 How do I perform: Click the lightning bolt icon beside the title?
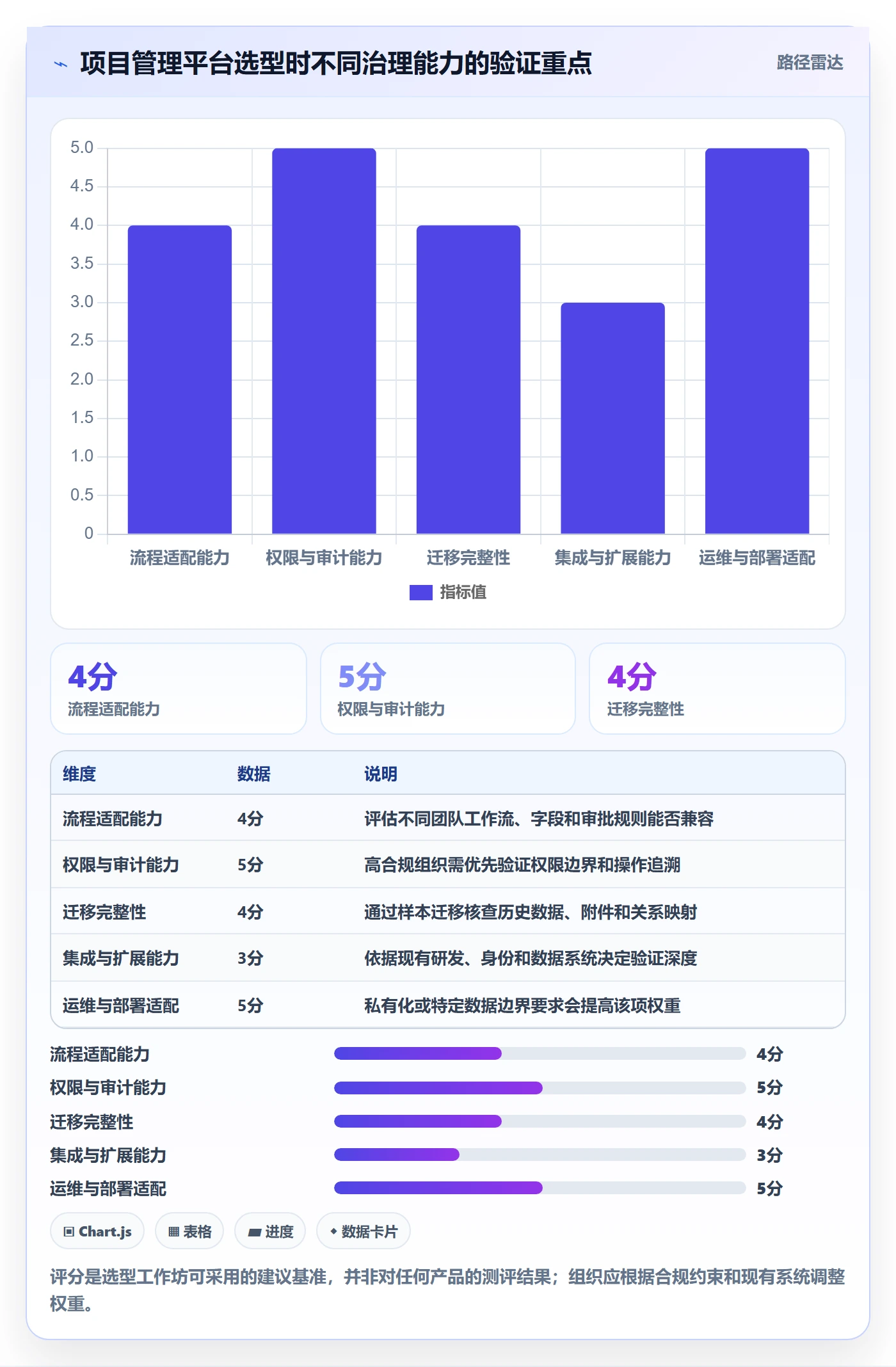61,64
